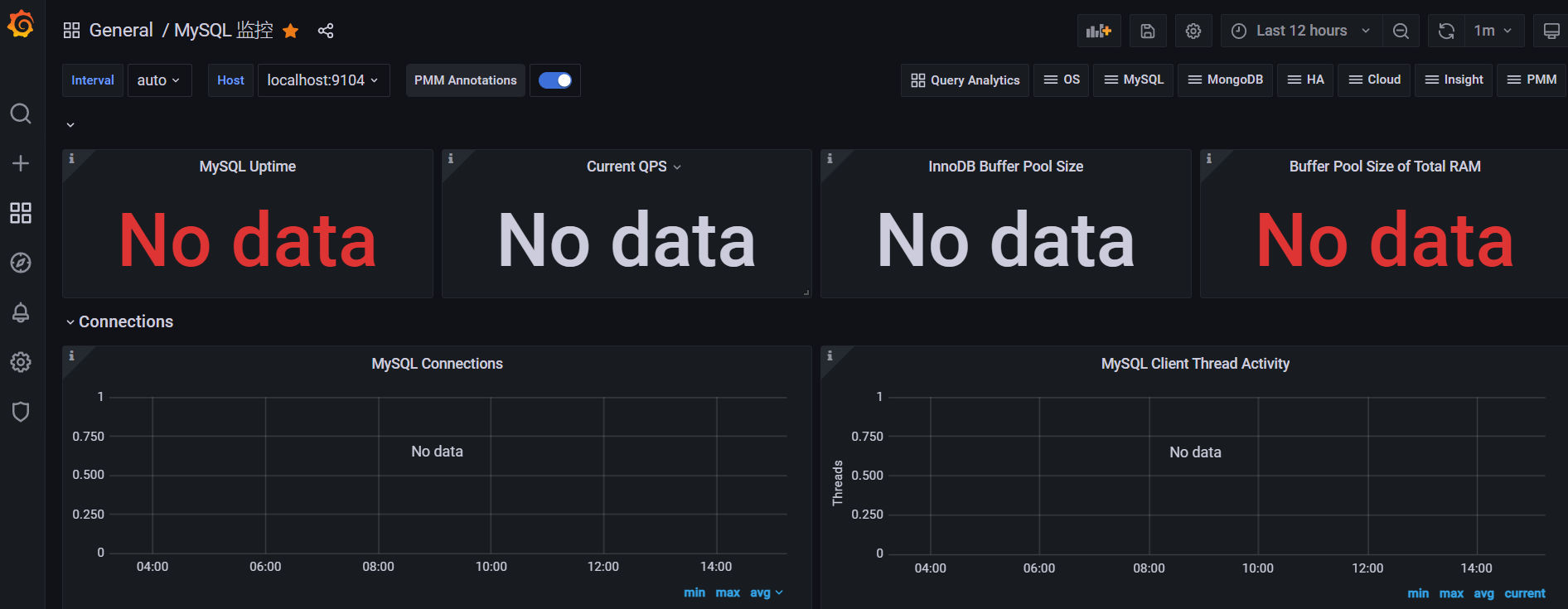Open the Cloud dashboards menu
The height and width of the screenshot is (609, 1568).
coord(1374,80)
